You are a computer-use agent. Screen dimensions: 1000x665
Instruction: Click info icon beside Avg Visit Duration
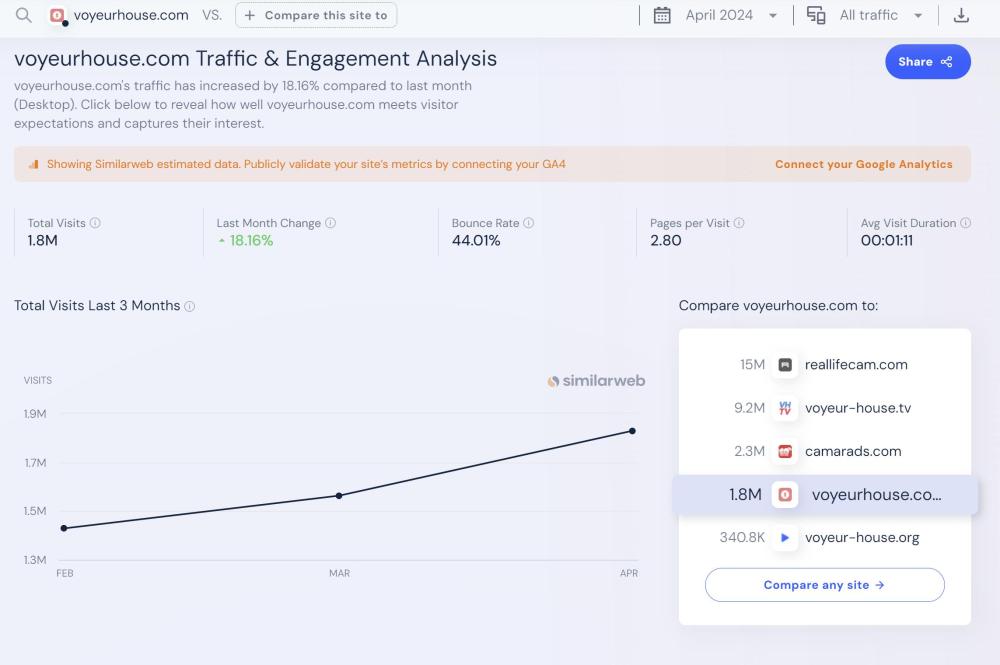click(965, 223)
